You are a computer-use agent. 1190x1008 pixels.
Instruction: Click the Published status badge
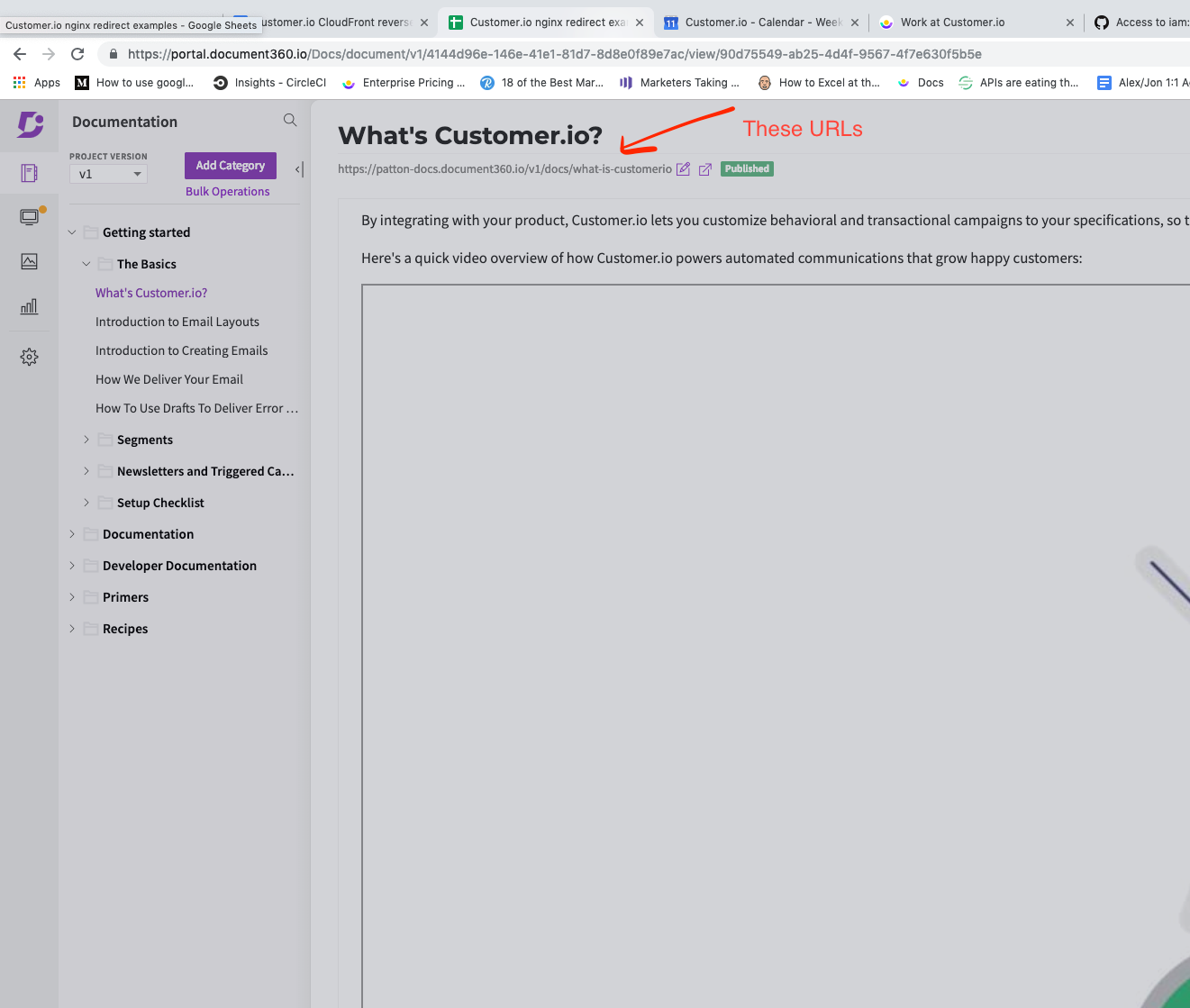(747, 168)
